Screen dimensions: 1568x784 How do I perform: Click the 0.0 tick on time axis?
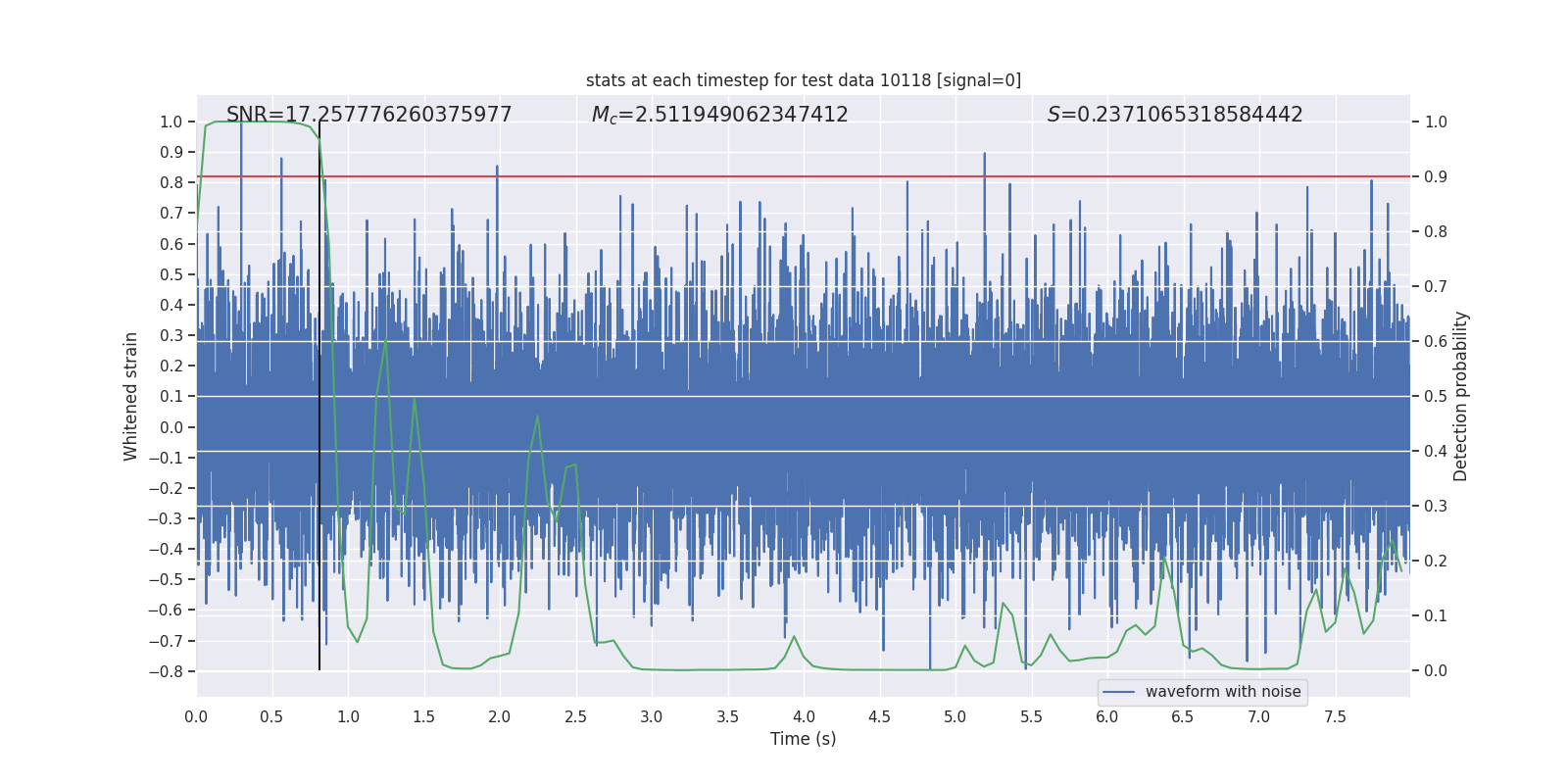coord(196,716)
